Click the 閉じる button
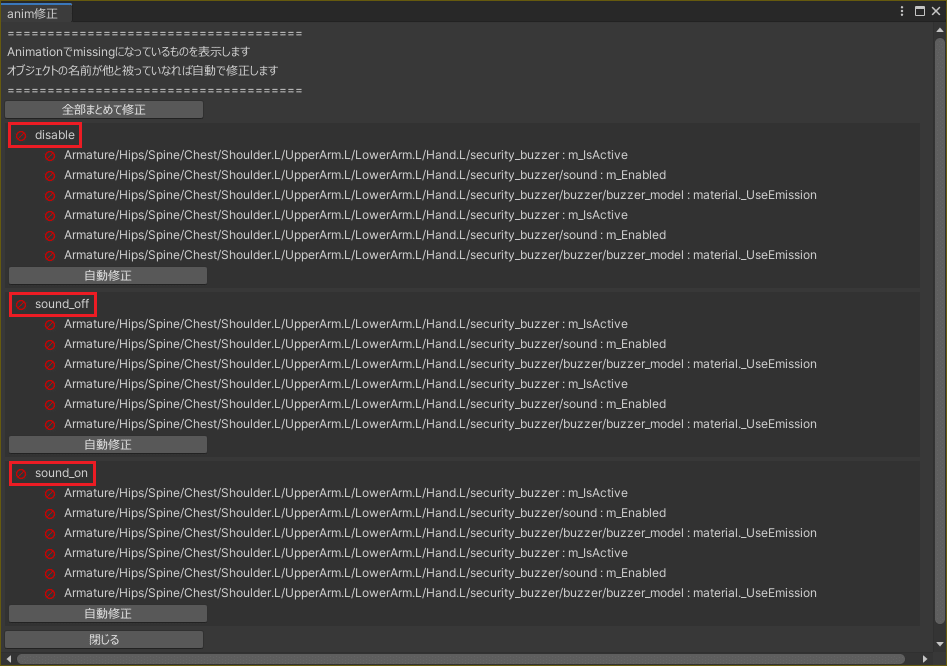The height and width of the screenshot is (666, 947). tap(104, 639)
